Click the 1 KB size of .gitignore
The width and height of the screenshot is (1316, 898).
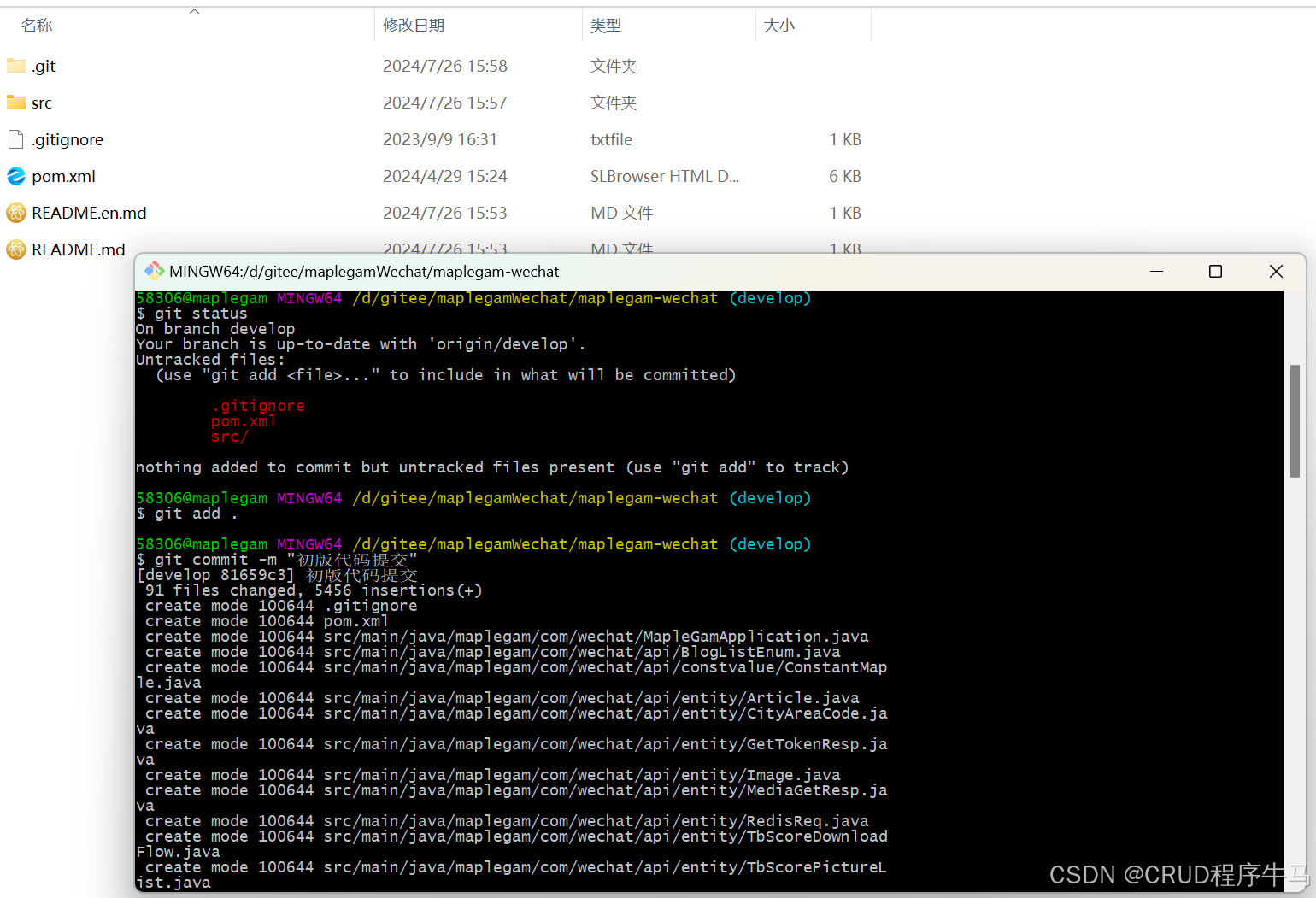coord(845,139)
